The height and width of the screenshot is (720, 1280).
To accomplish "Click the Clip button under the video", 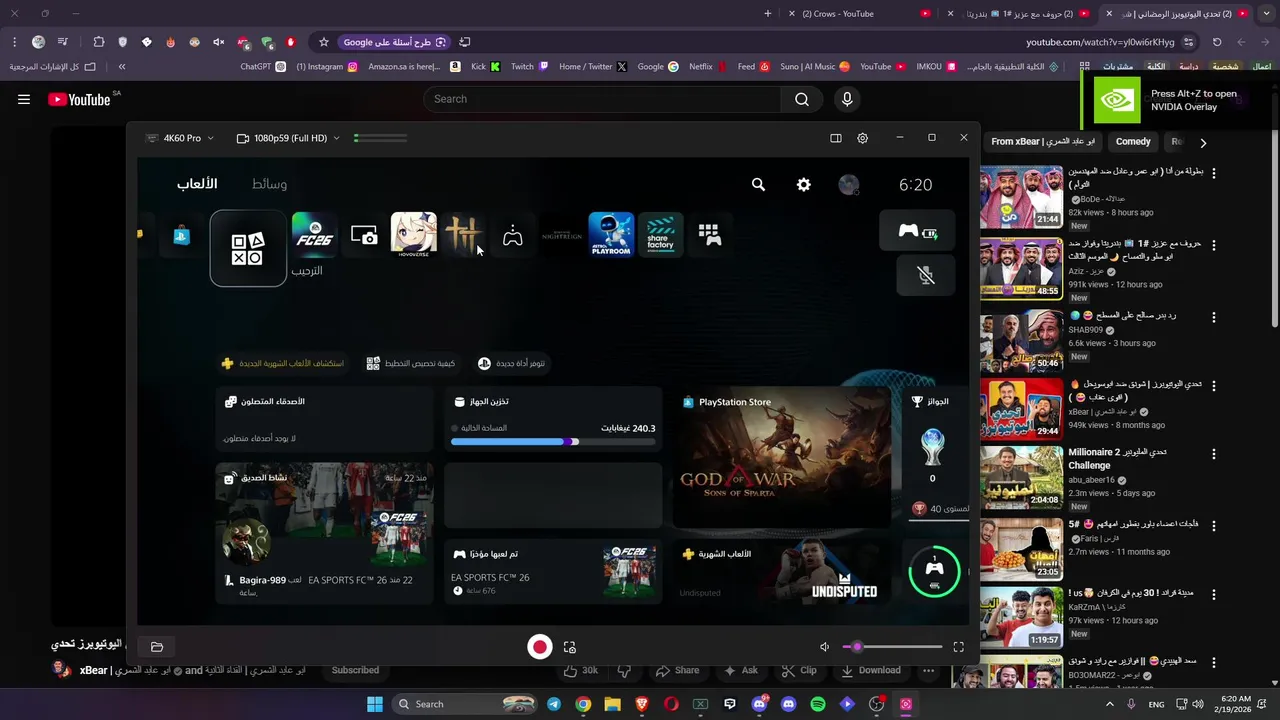I will pyautogui.click(x=800, y=670).
